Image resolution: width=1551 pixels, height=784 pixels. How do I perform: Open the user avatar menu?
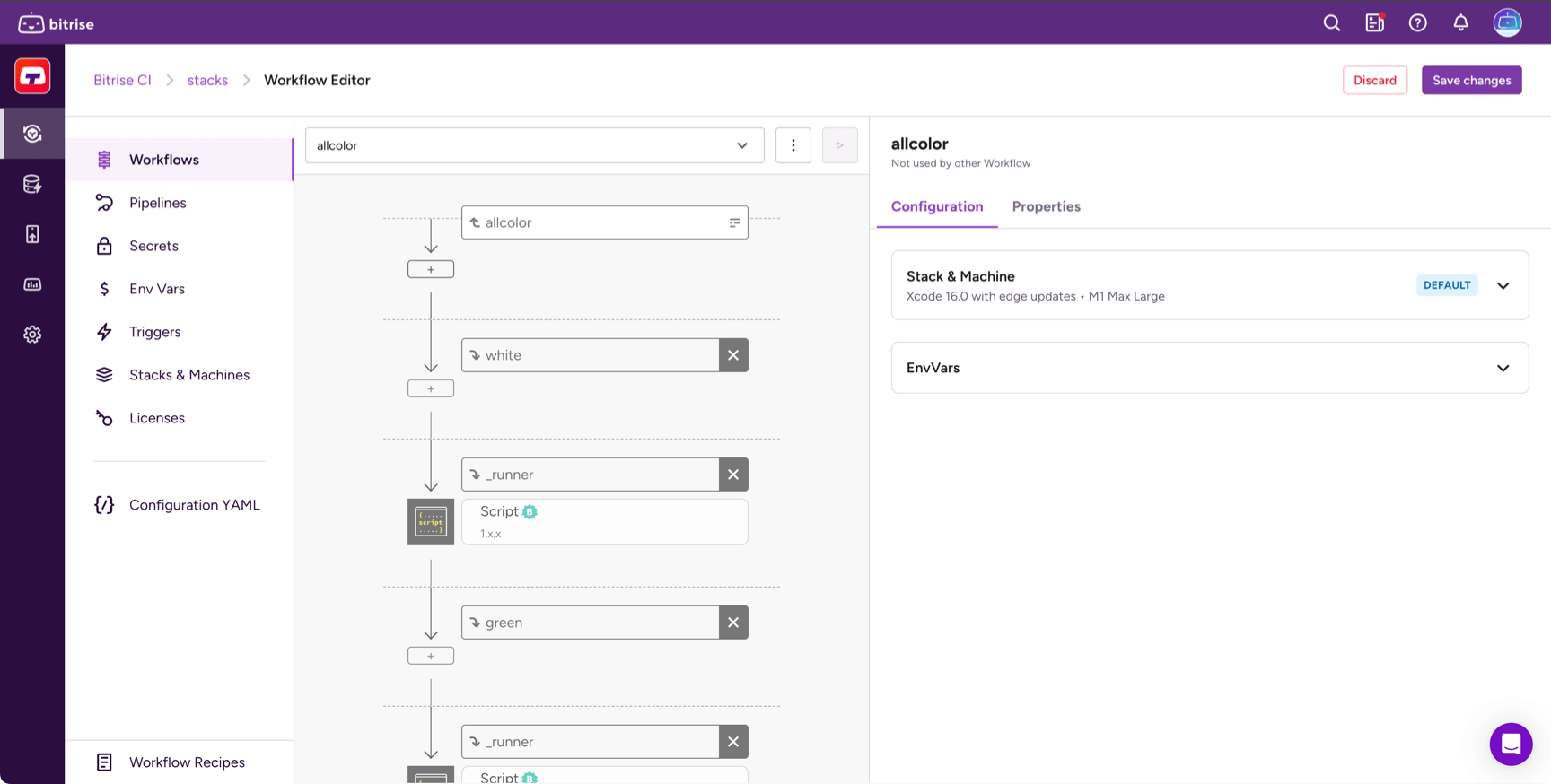coord(1508,22)
